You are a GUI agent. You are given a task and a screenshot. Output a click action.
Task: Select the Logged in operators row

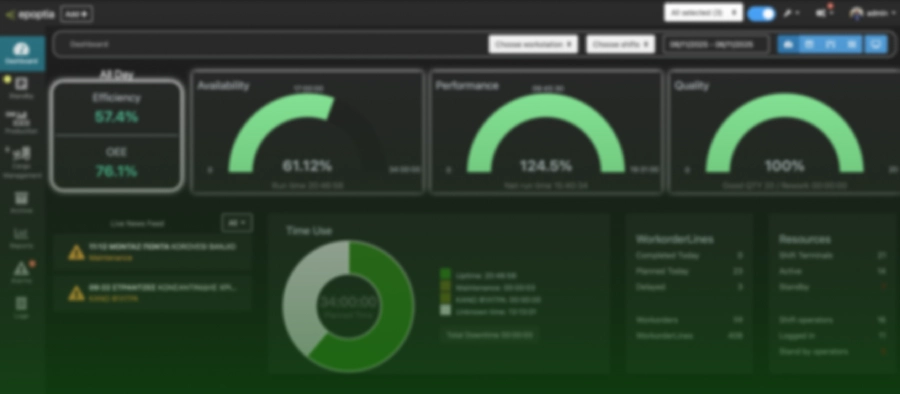click(832, 335)
